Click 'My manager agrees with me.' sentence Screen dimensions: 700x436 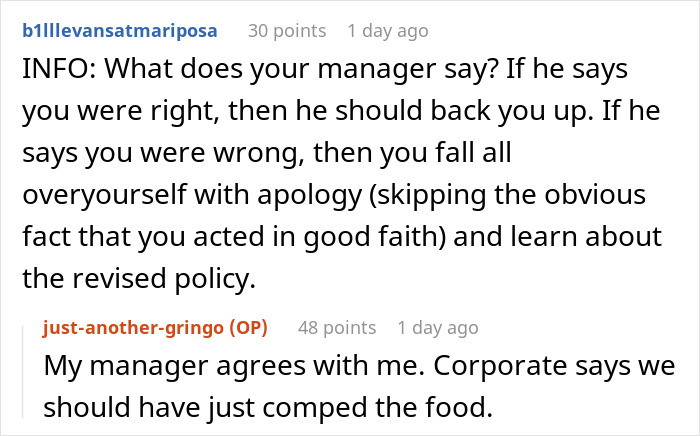click(188, 365)
